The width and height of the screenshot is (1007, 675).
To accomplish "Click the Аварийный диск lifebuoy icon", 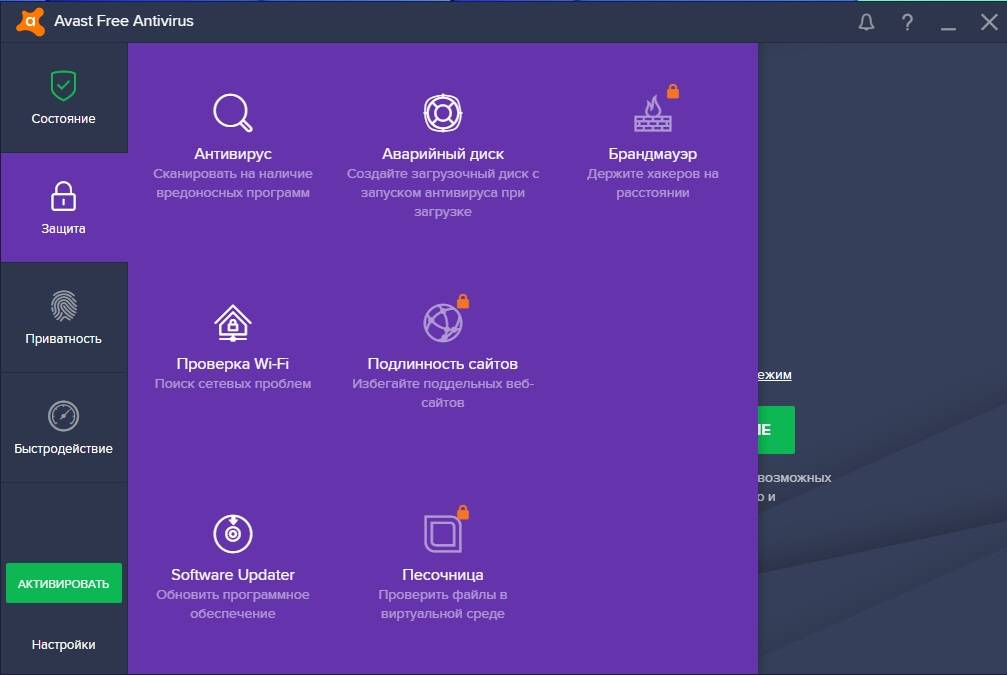I will point(442,113).
